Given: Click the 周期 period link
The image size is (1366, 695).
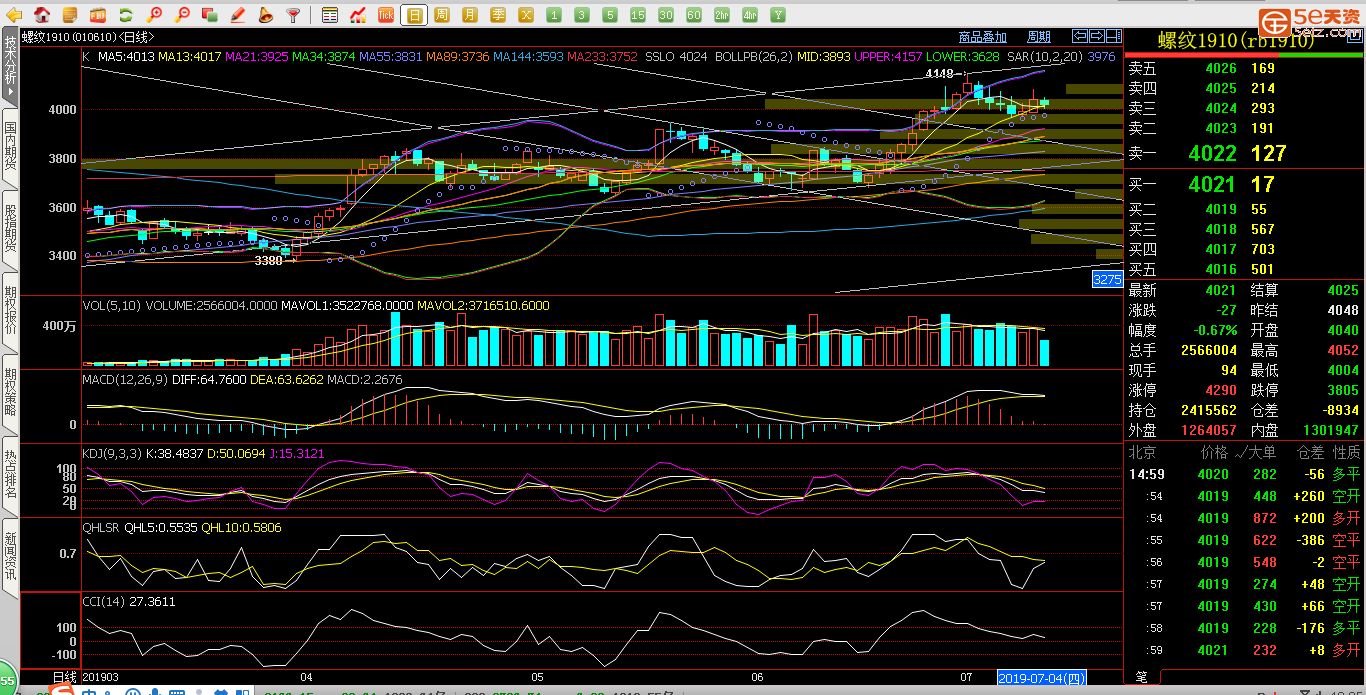Looking at the screenshot, I should click(1039, 37).
